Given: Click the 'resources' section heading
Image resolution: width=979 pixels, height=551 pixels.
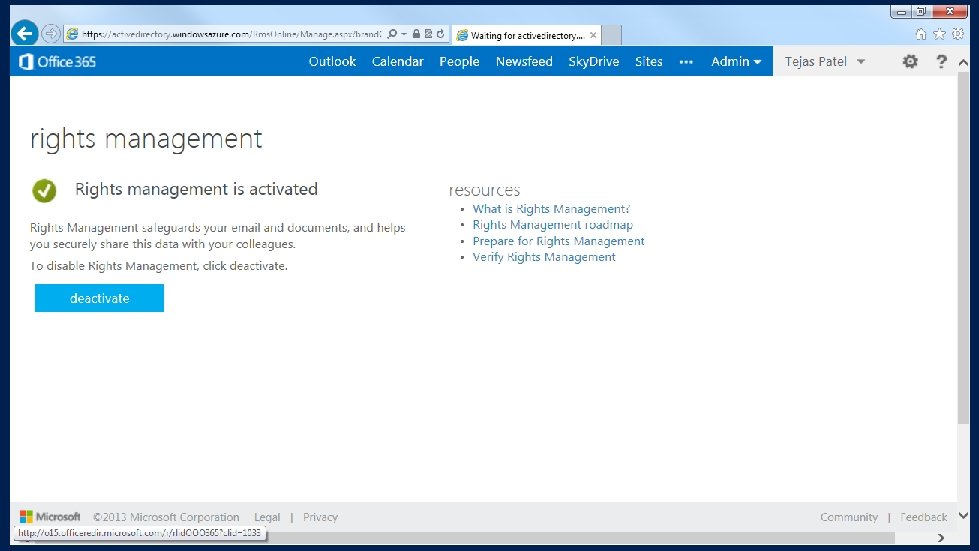Looking at the screenshot, I should point(485,190).
